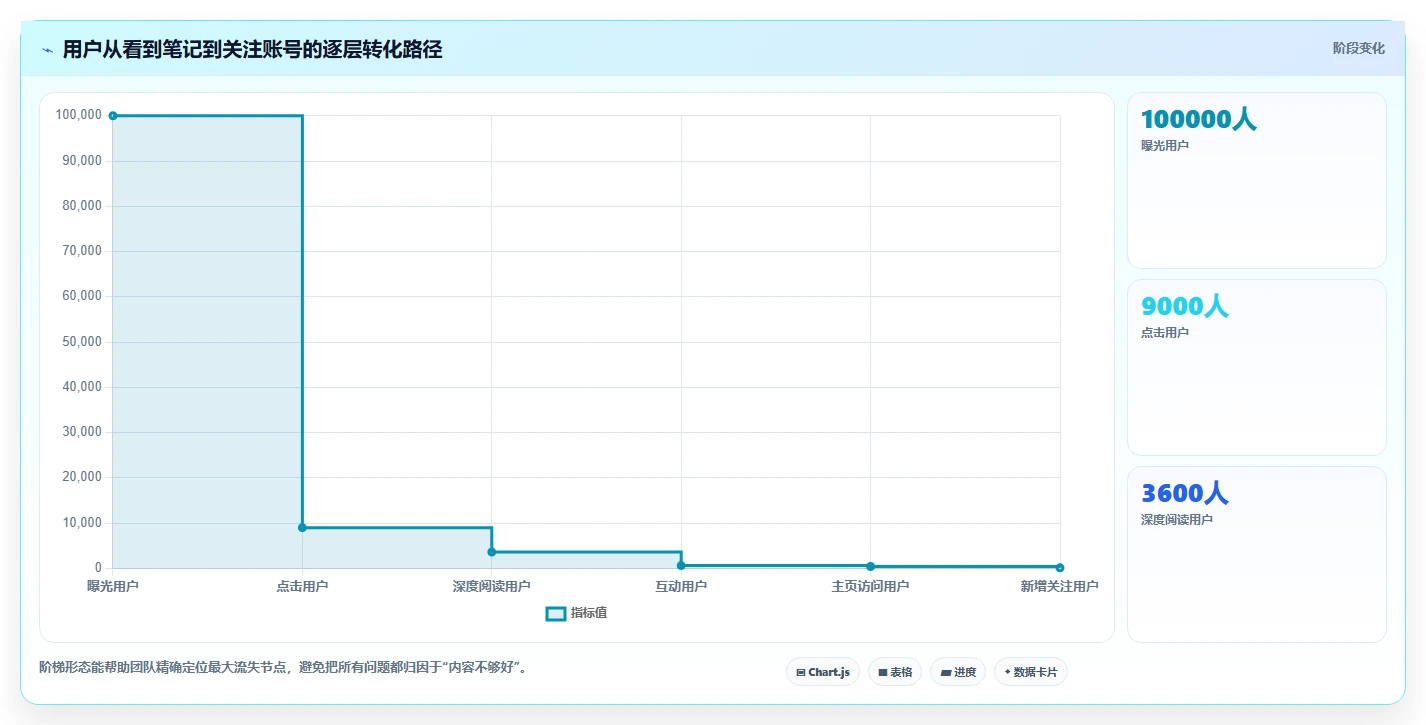Image resolution: width=1426 pixels, height=725 pixels.
Task: Click the 80,000 y-axis label
Action: (x=82, y=205)
